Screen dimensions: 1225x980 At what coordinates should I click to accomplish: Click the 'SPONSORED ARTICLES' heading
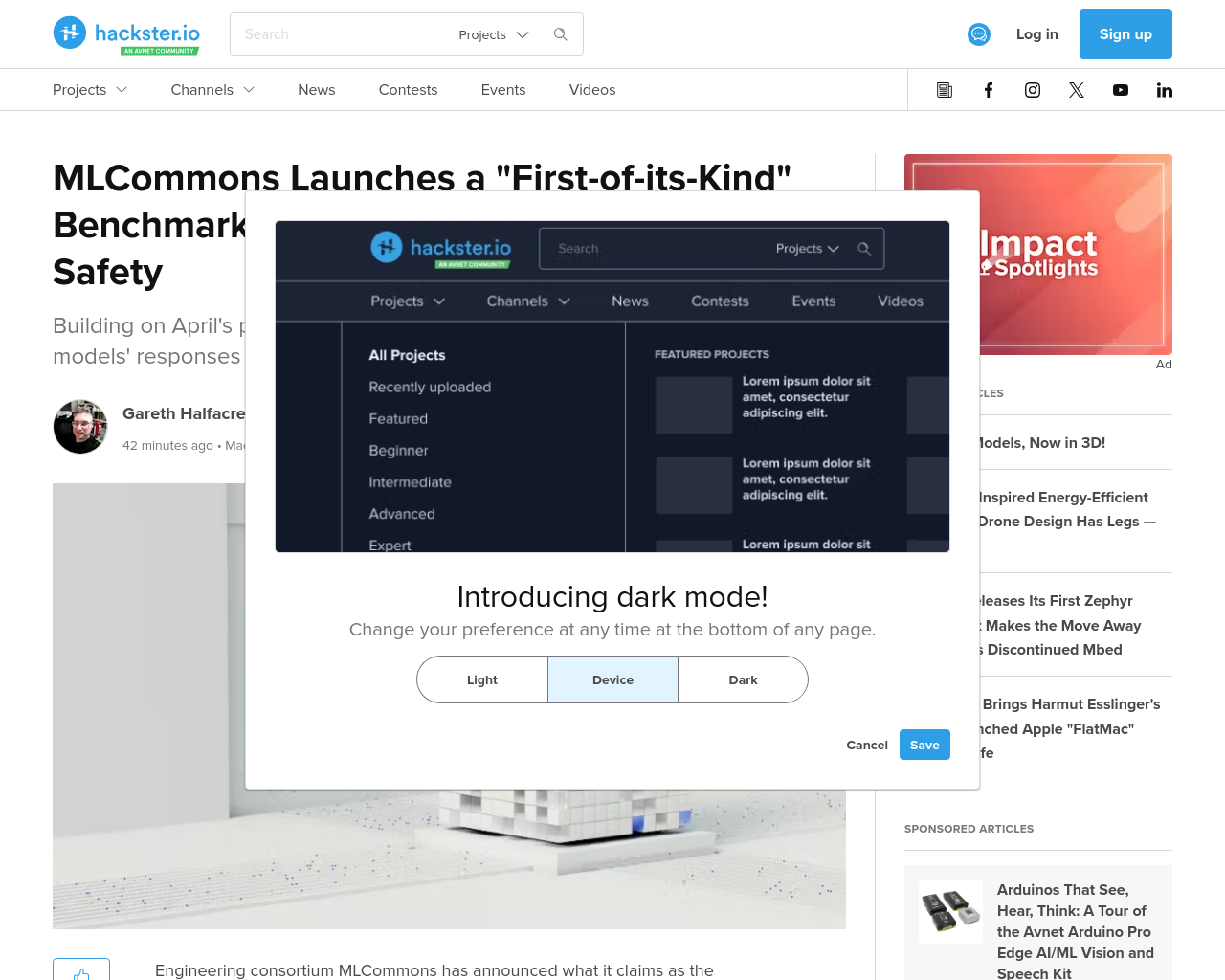click(969, 829)
